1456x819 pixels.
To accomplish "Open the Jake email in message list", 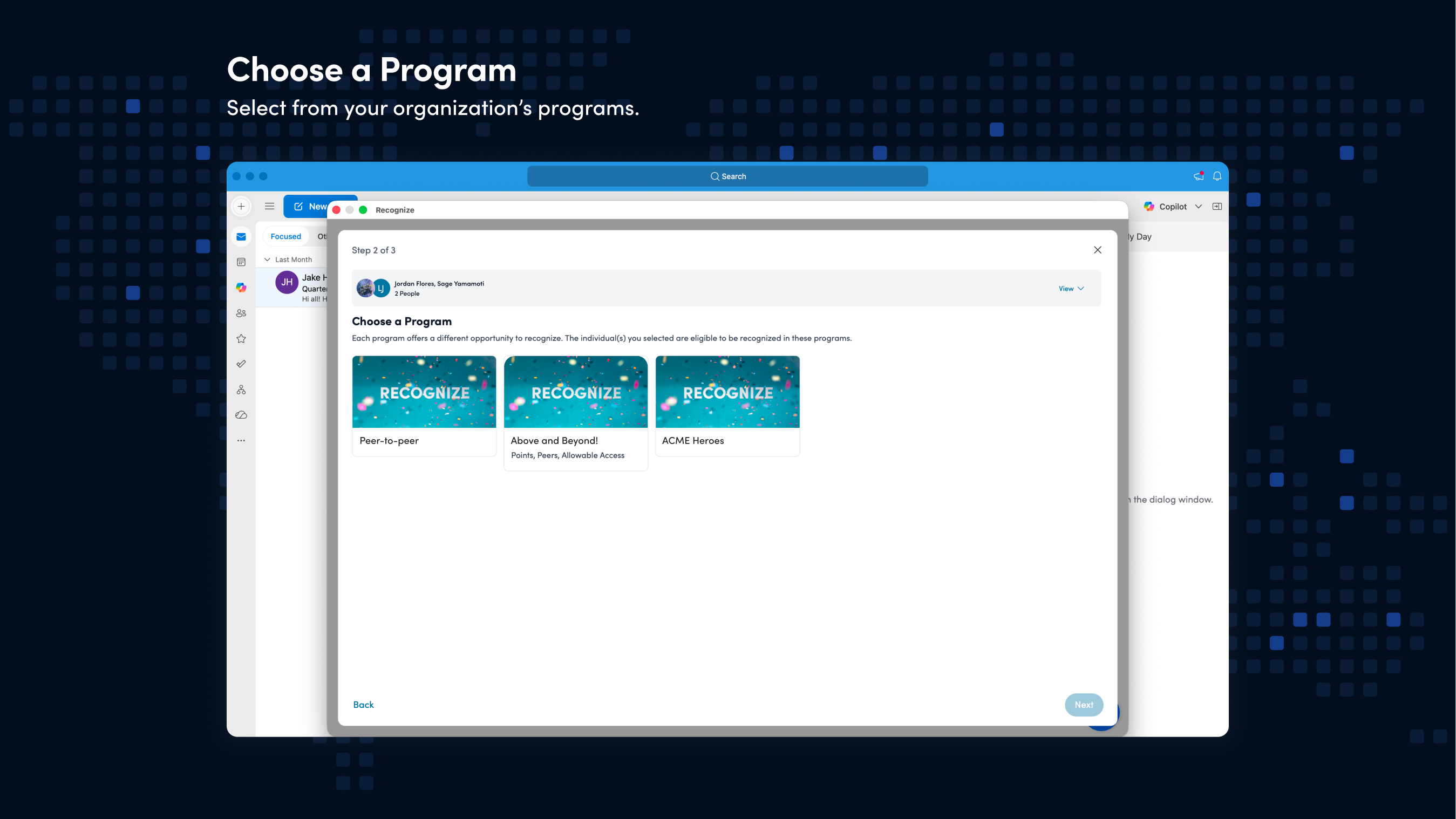I will point(292,288).
